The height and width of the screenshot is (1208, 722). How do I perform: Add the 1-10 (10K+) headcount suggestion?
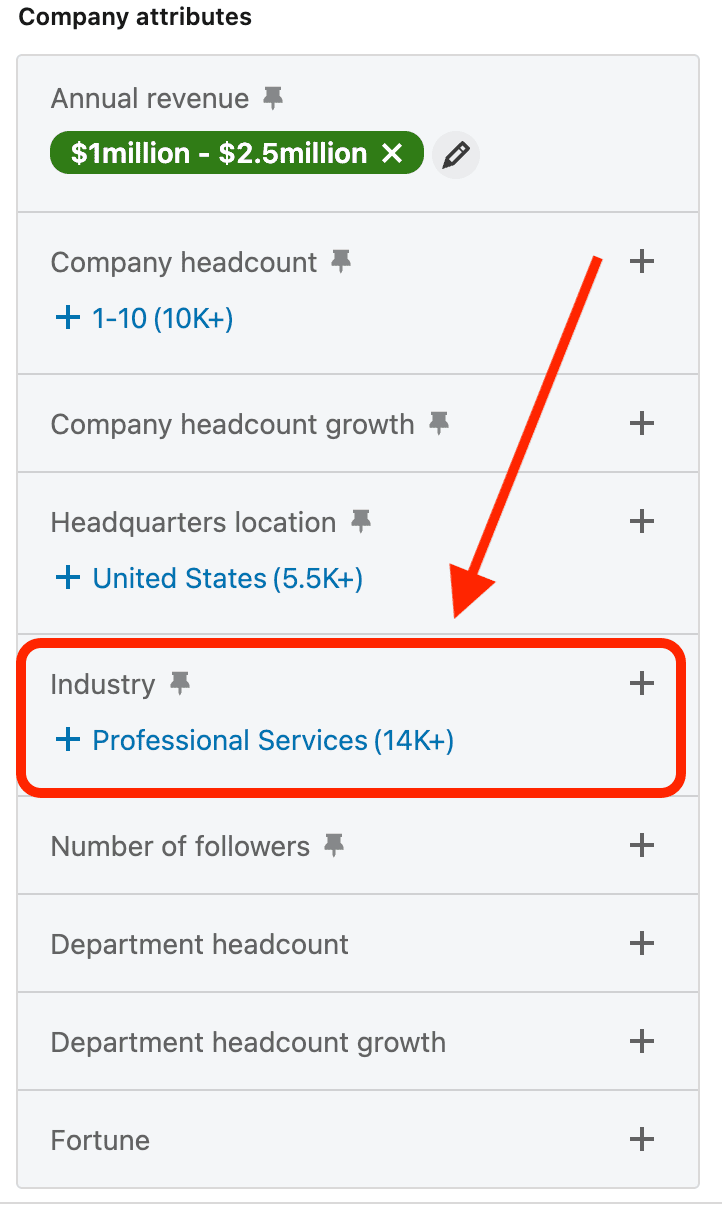(144, 318)
